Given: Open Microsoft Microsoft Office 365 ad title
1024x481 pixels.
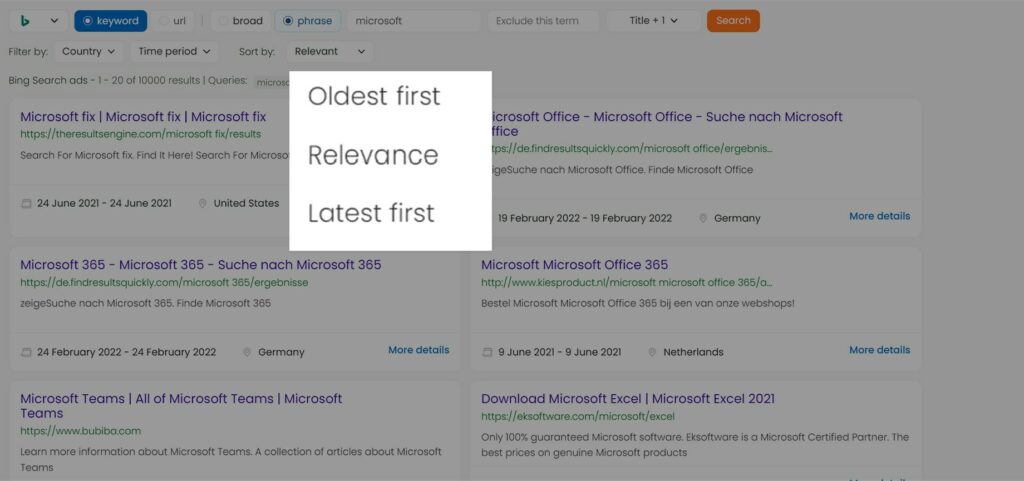Looking at the screenshot, I should (x=575, y=265).
